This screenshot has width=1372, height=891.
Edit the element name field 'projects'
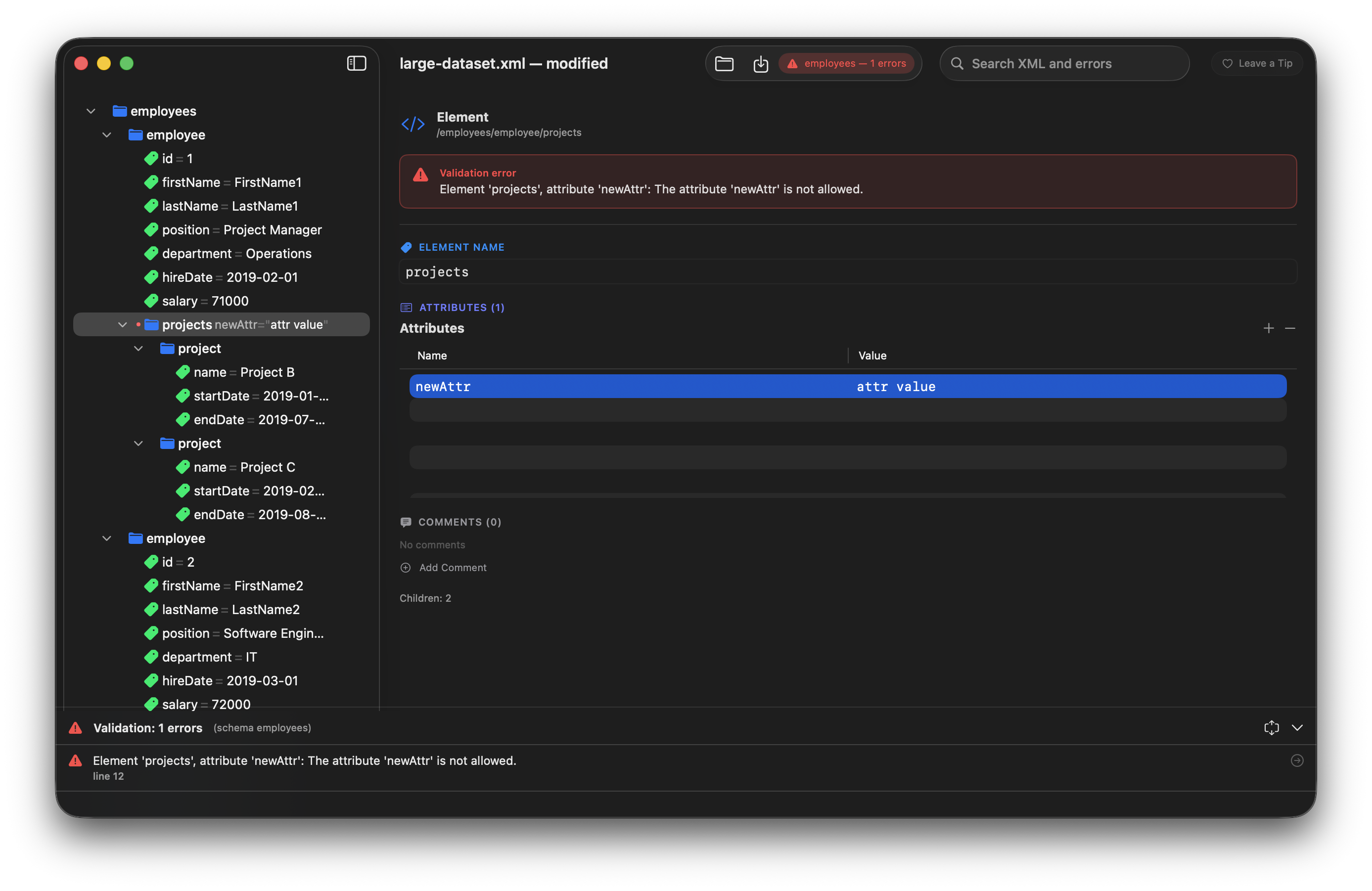click(847, 272)
